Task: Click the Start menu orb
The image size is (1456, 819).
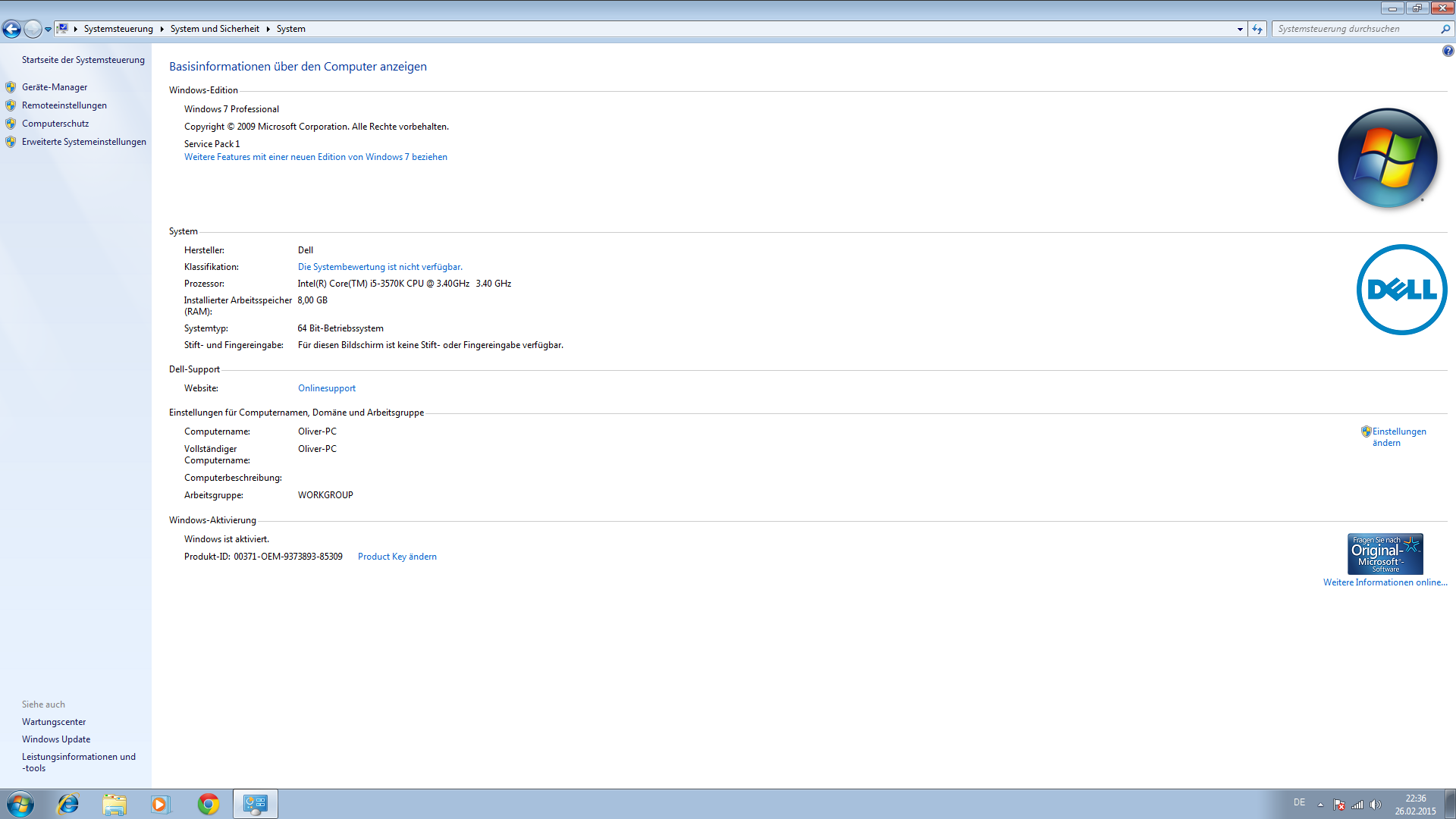Action: 20,804
